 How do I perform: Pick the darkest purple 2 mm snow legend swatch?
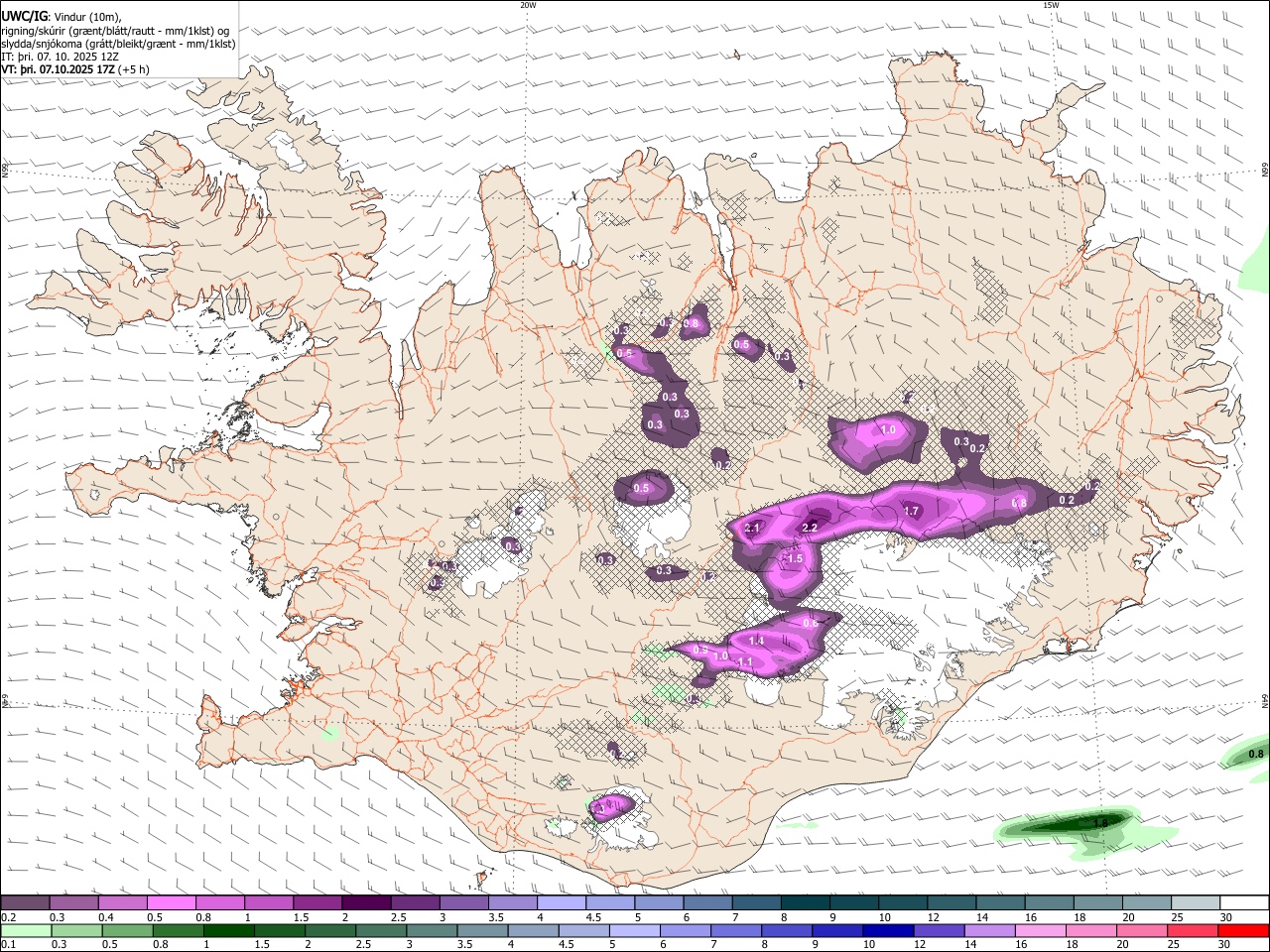(x=366, y=902)
